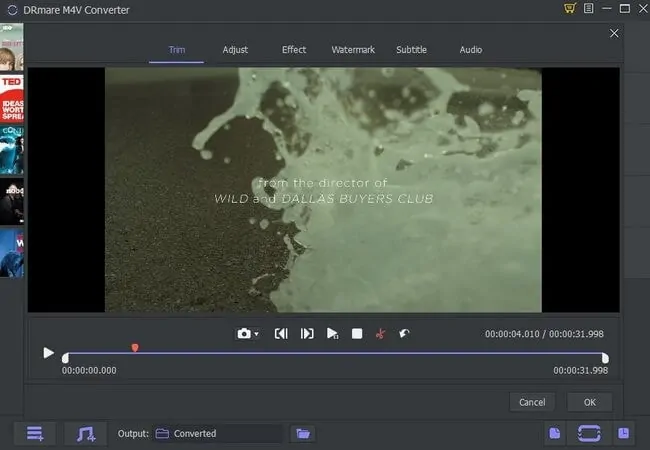Screen dimensions: 650x450
Task: Play the selected segment icon
Action: [x=332, y=334]
